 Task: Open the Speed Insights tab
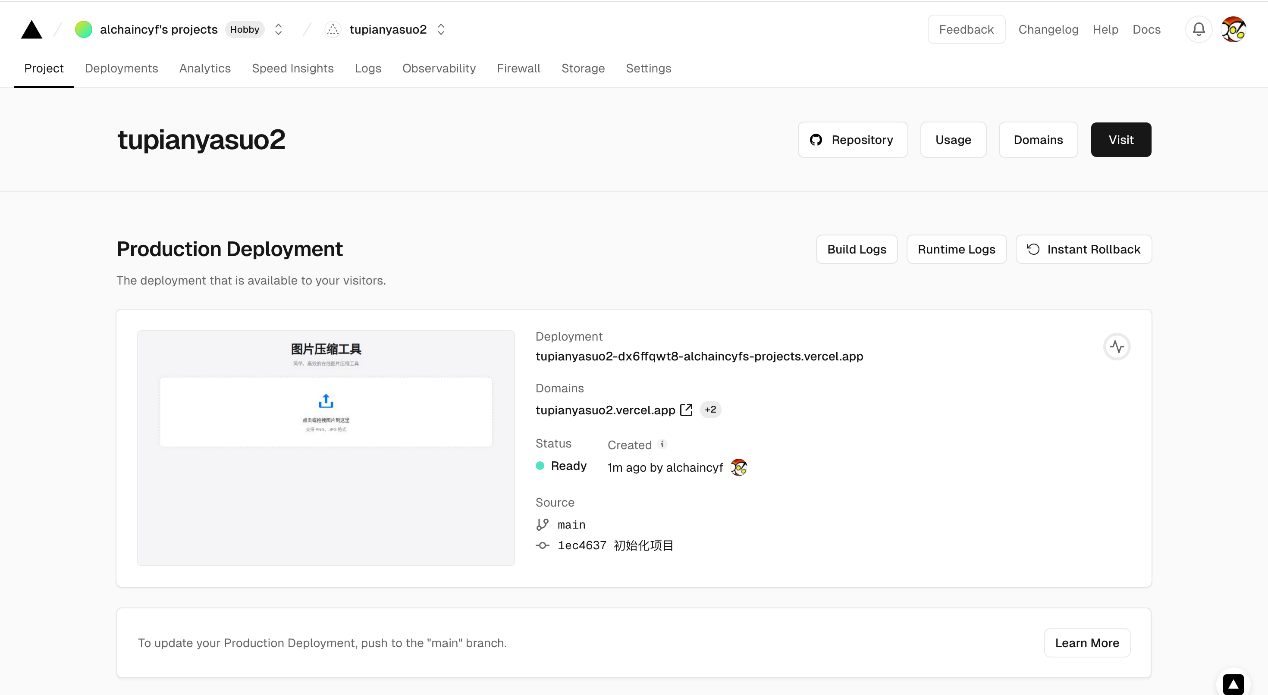(292, 68)
